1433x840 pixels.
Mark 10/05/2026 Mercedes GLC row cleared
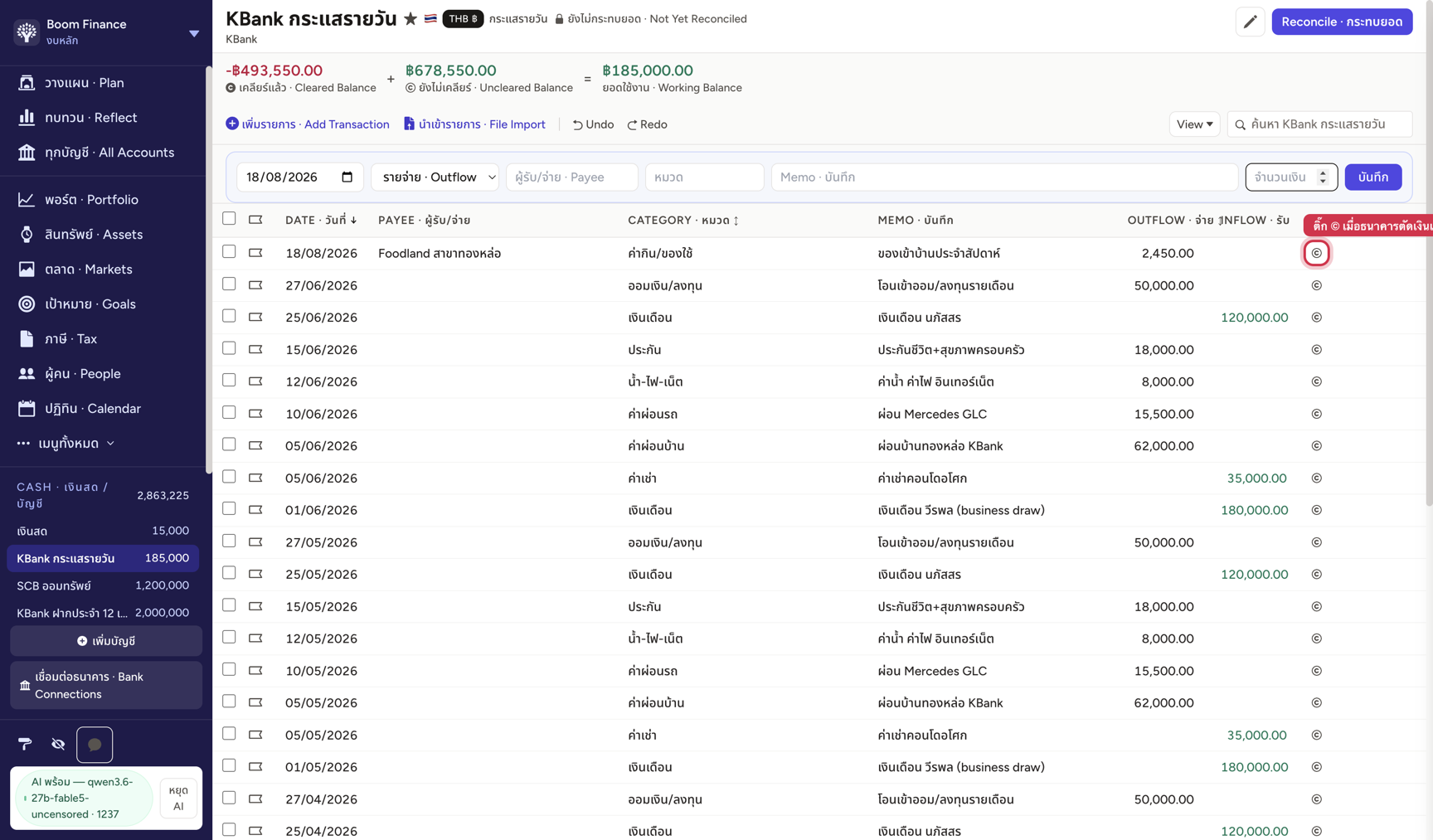1316,671
